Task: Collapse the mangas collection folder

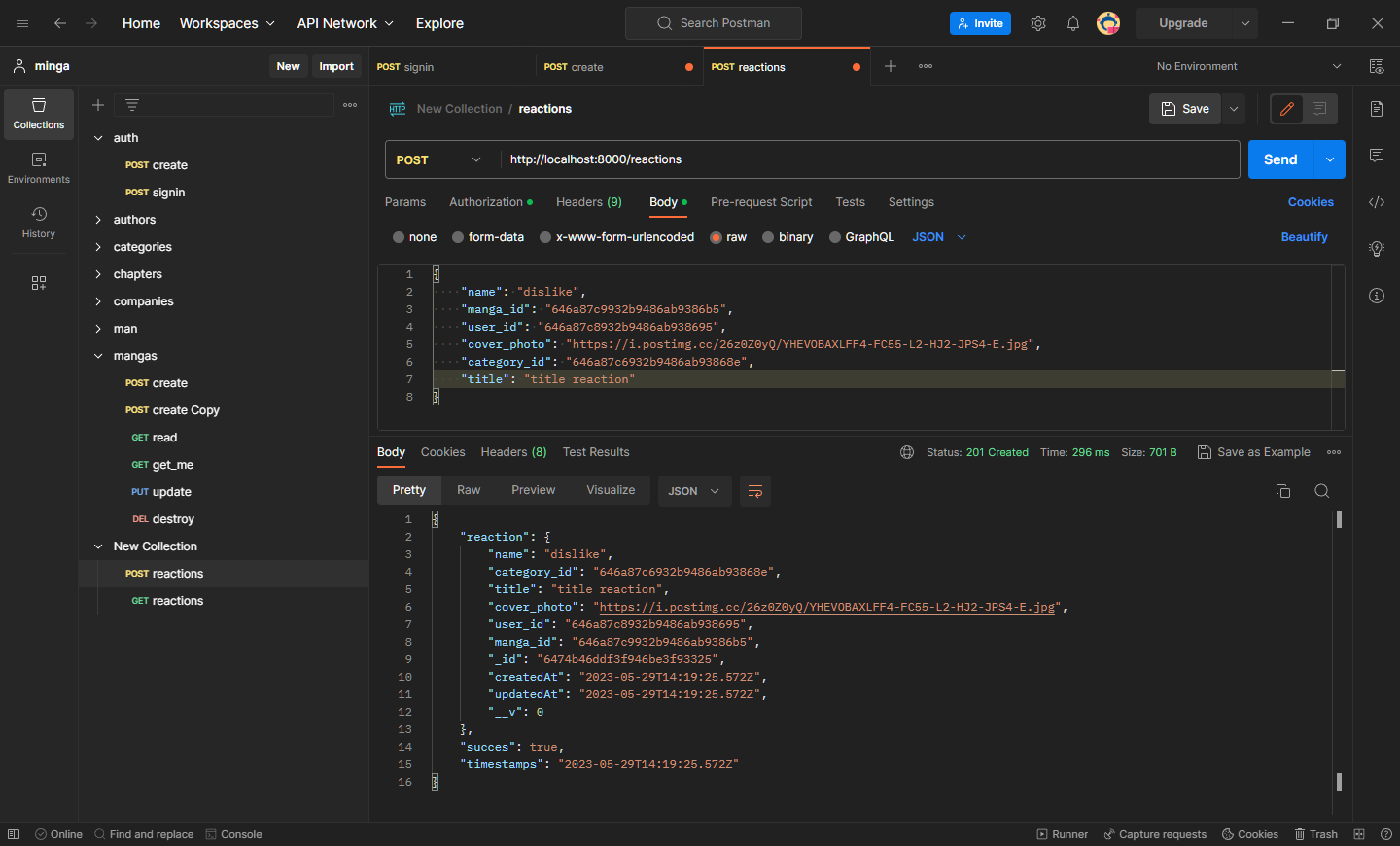Action: [x=98, y=356]
